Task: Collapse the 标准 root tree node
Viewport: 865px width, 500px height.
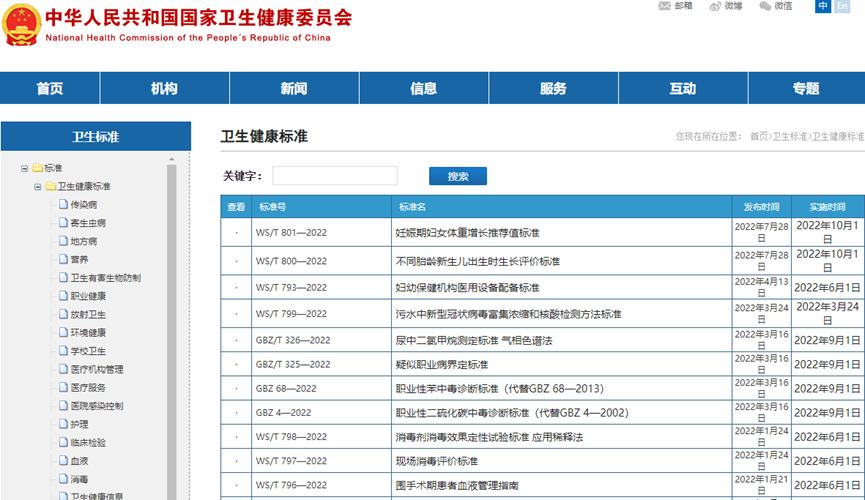Action: click(x=24, y=168)
